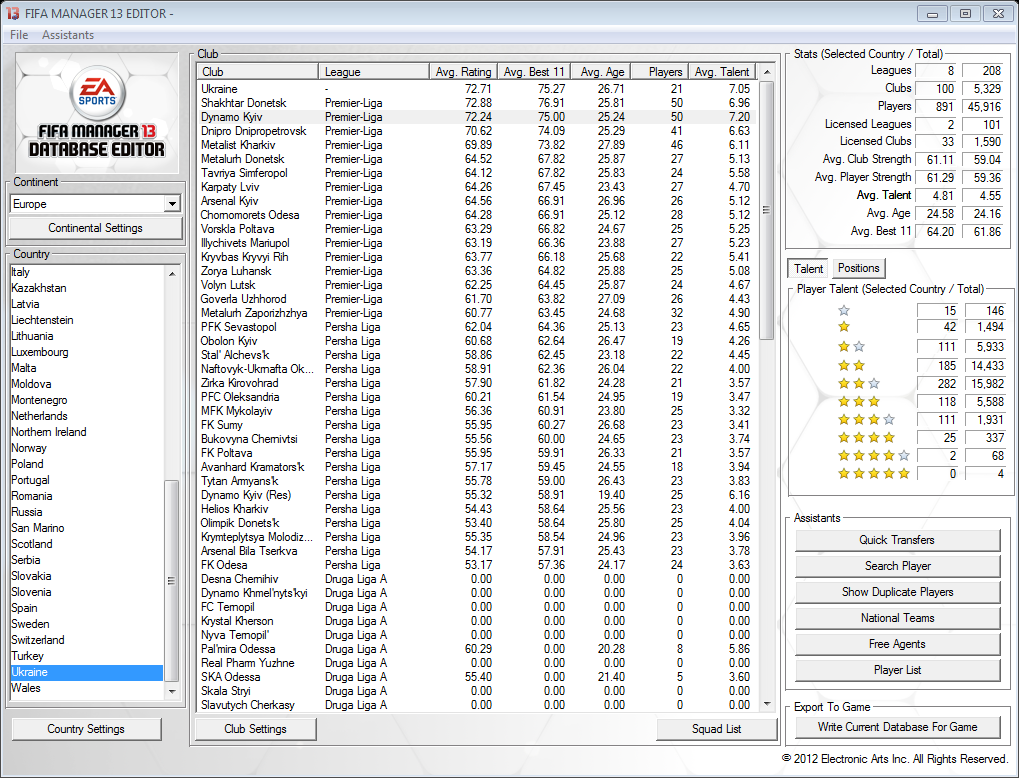Select the Ukraine national team row
1019x778 pixels.
click(478, 89)
